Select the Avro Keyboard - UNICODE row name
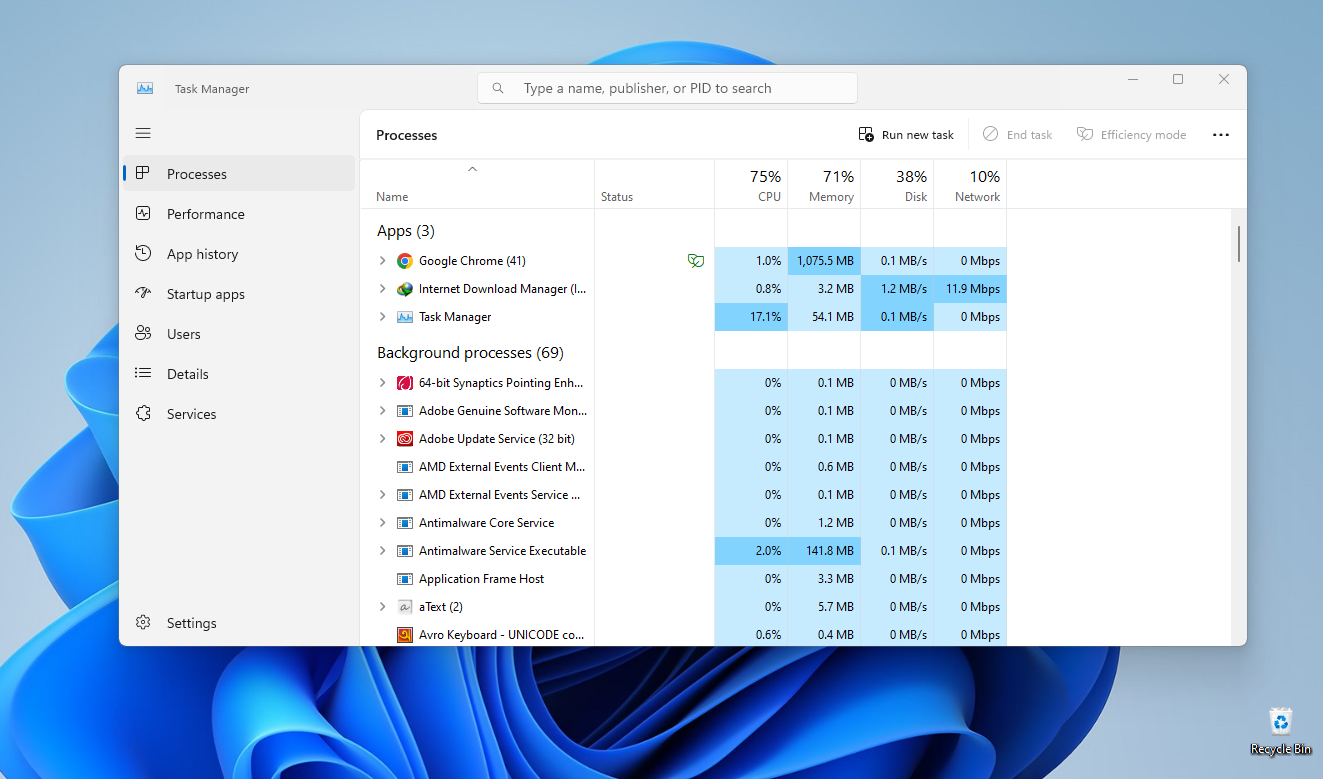Screen dimensions: 1323x779 pos(501,635)
